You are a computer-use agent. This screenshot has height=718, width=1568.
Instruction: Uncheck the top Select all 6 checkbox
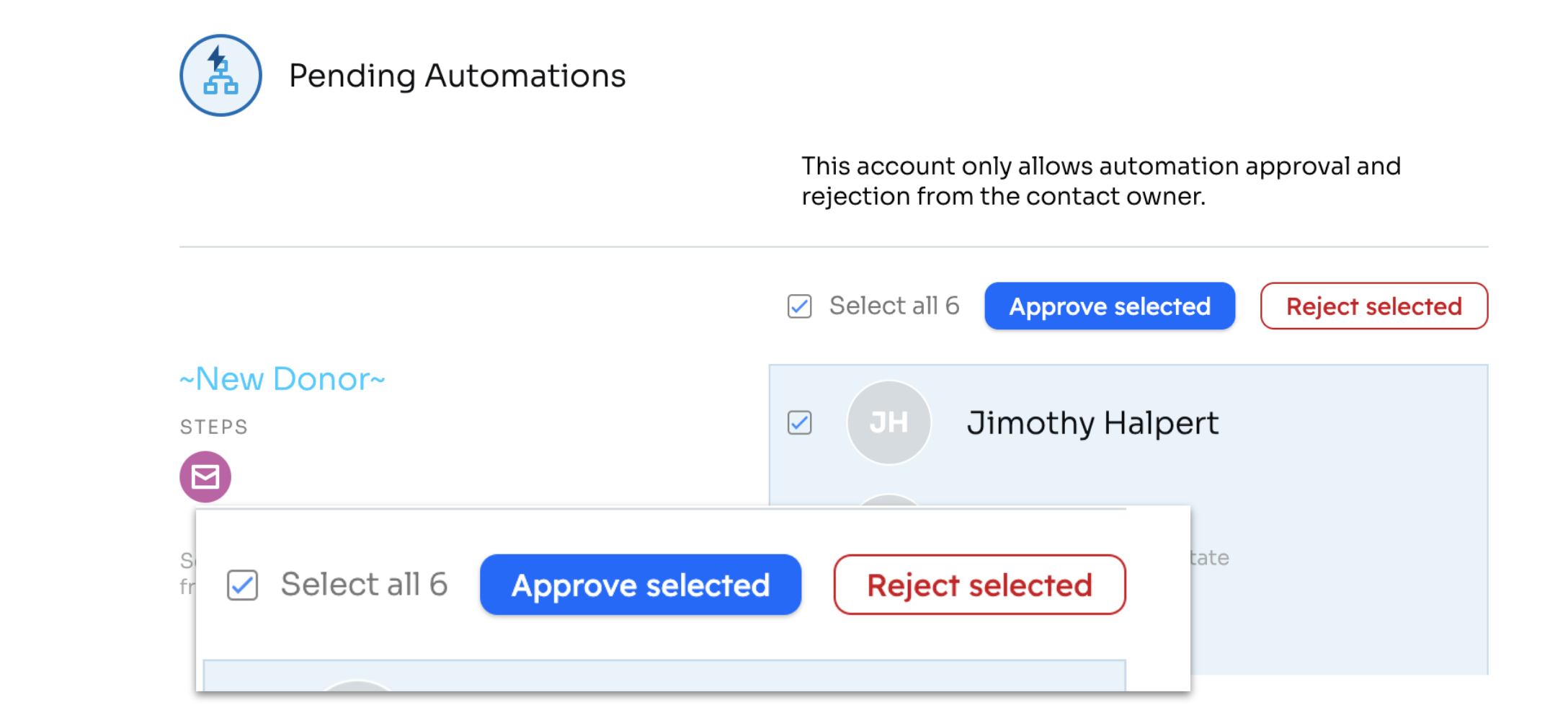[x=799, y=306]
